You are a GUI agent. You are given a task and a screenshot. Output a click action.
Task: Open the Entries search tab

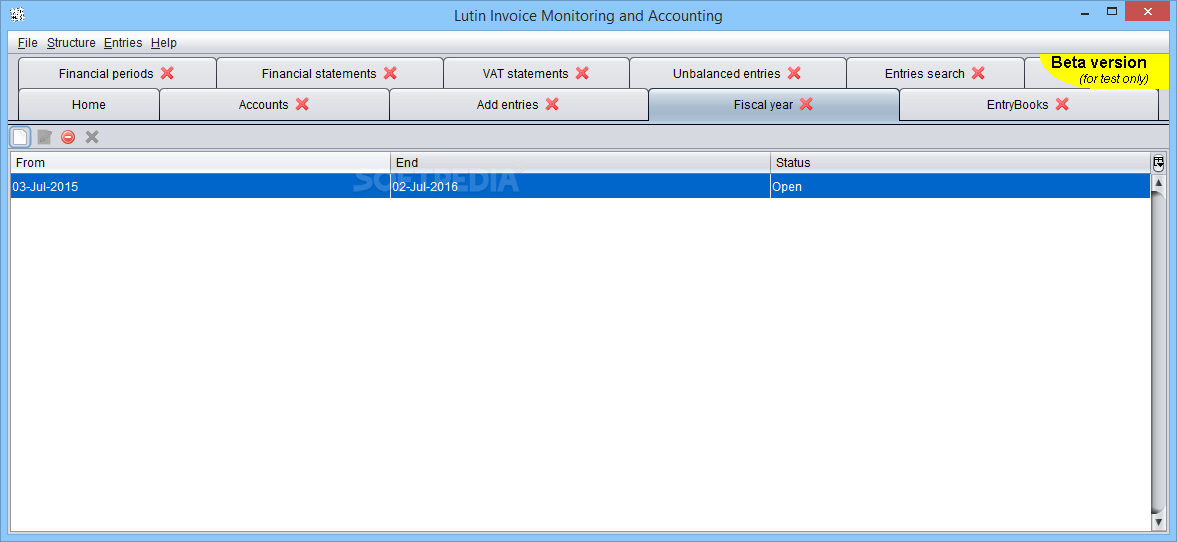click(935, 73)
